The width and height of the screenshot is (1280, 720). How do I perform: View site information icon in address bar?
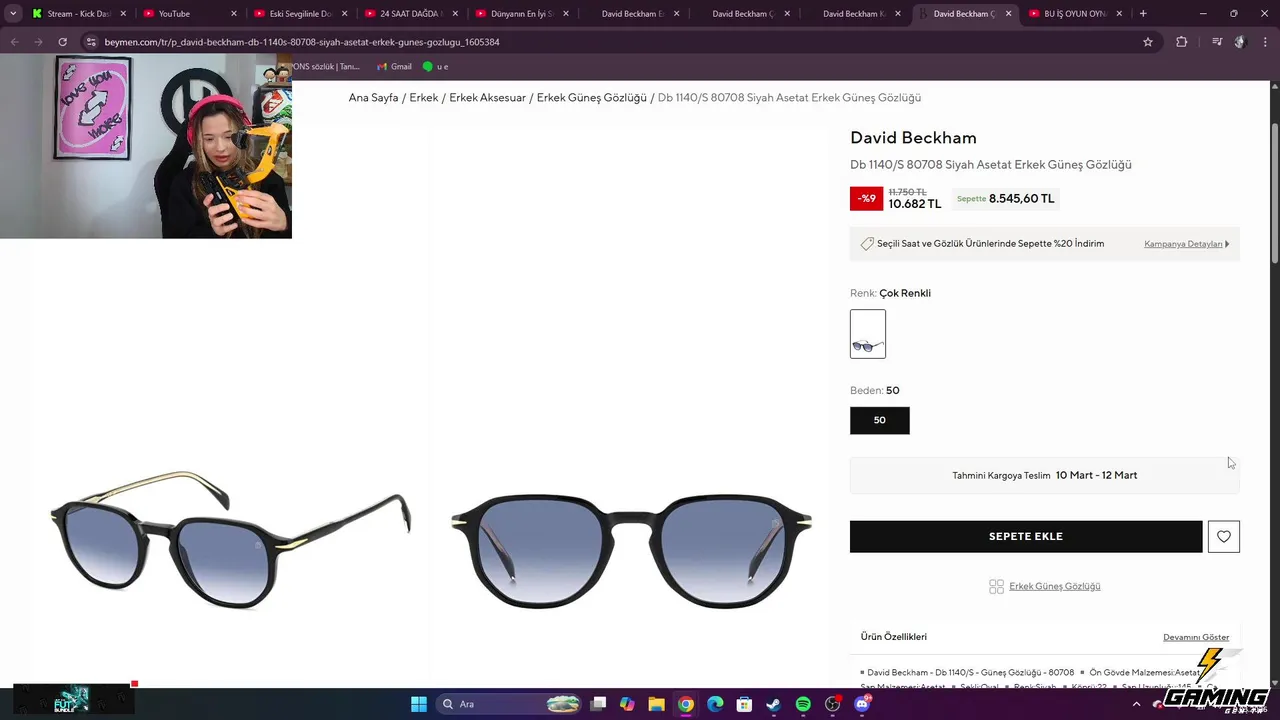click(91, 42)
